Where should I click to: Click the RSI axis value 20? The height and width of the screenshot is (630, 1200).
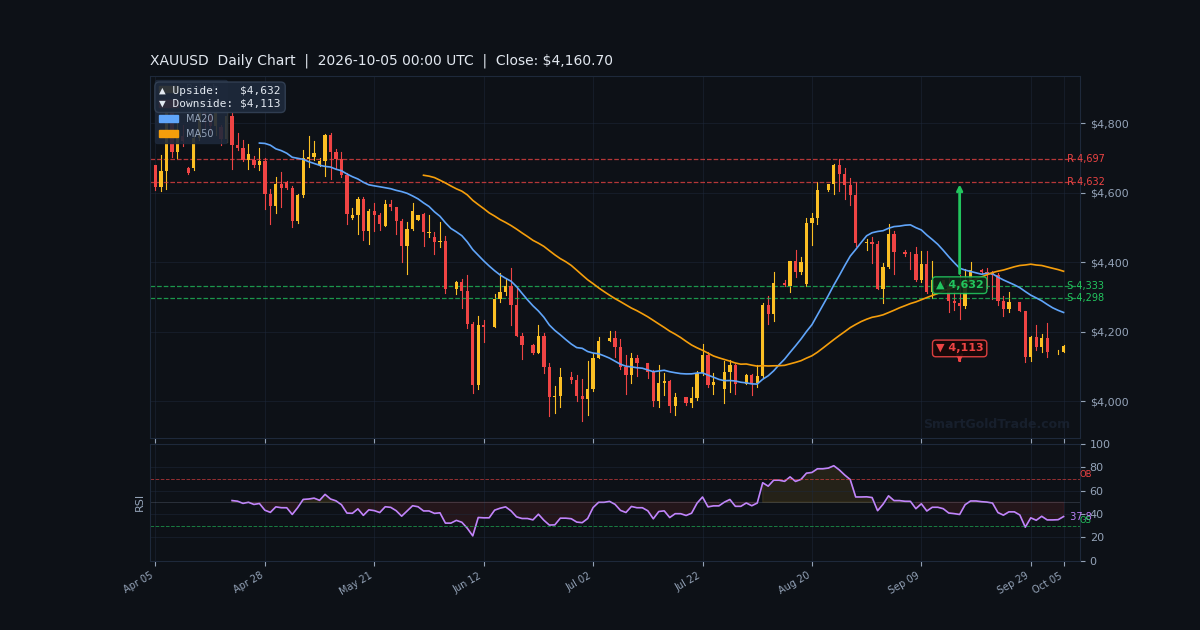(x=1096, y=538)
